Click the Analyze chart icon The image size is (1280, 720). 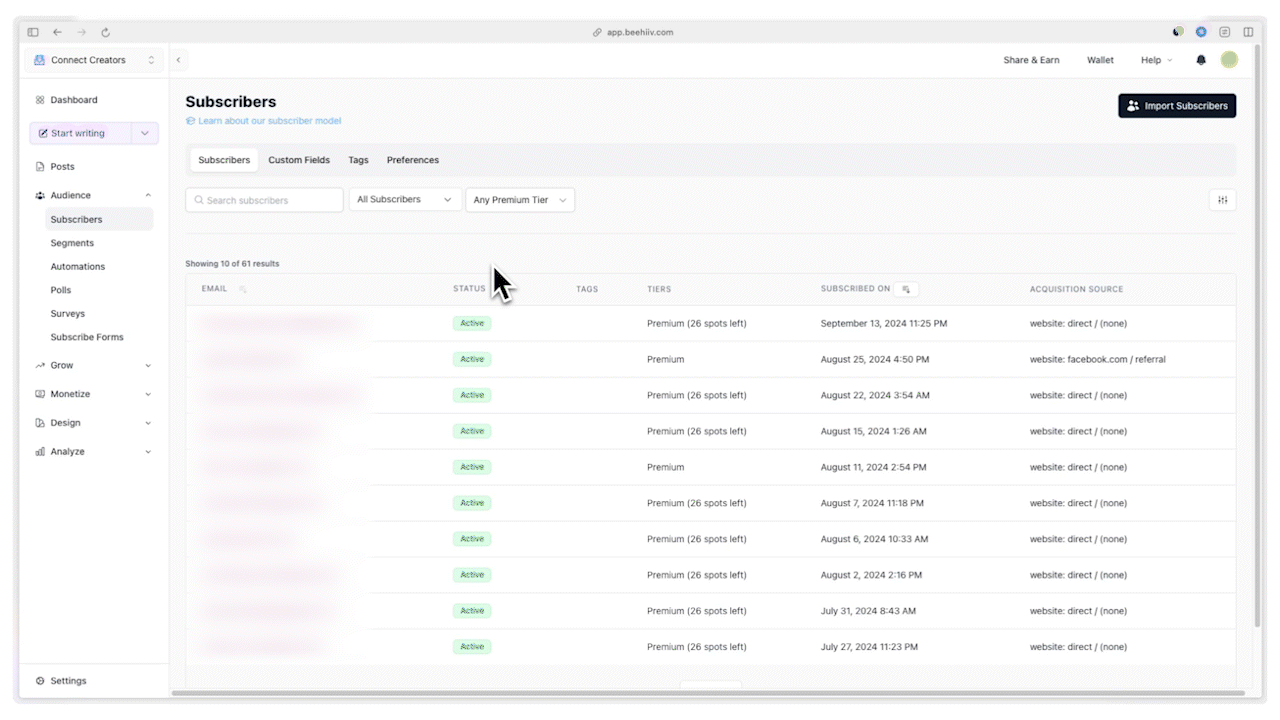[x=40, y=452]
